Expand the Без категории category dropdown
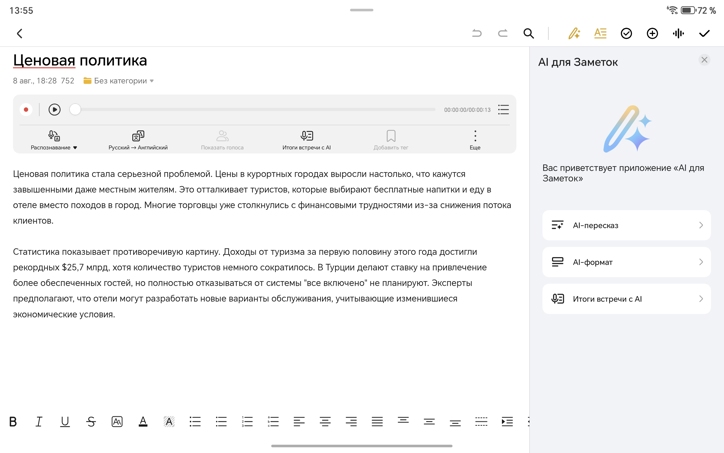This screenshot has height=453, width=724. point(119,81)
